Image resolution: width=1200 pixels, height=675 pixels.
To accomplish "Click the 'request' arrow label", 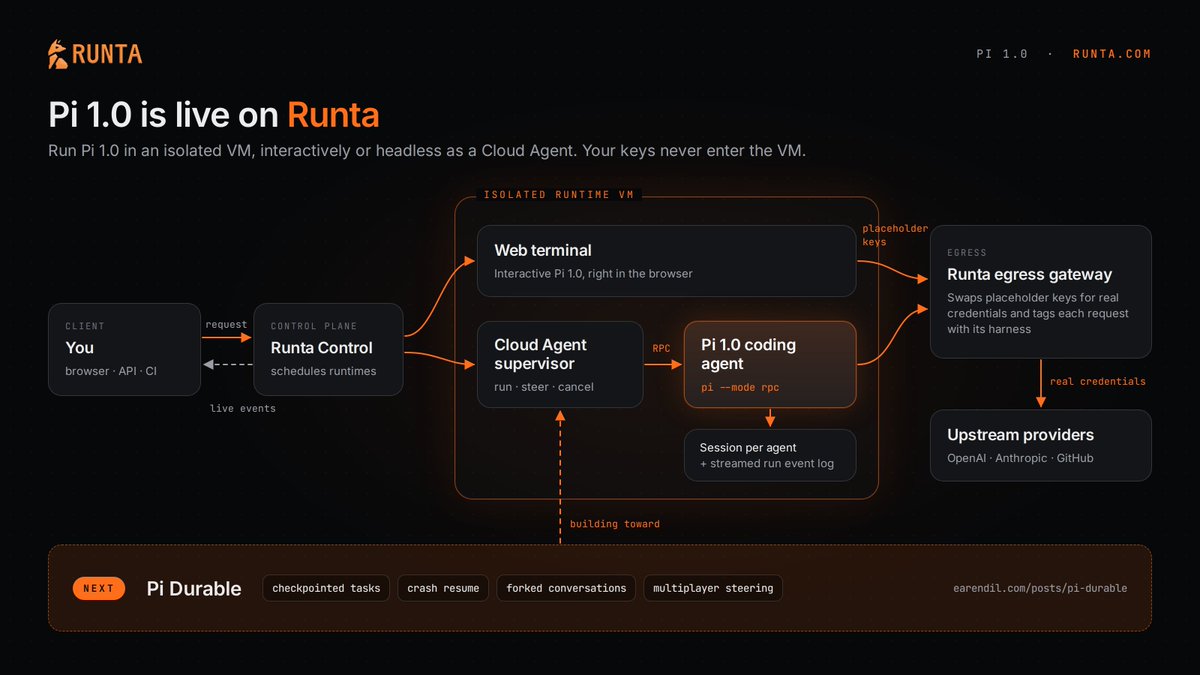I will point(226,325).
